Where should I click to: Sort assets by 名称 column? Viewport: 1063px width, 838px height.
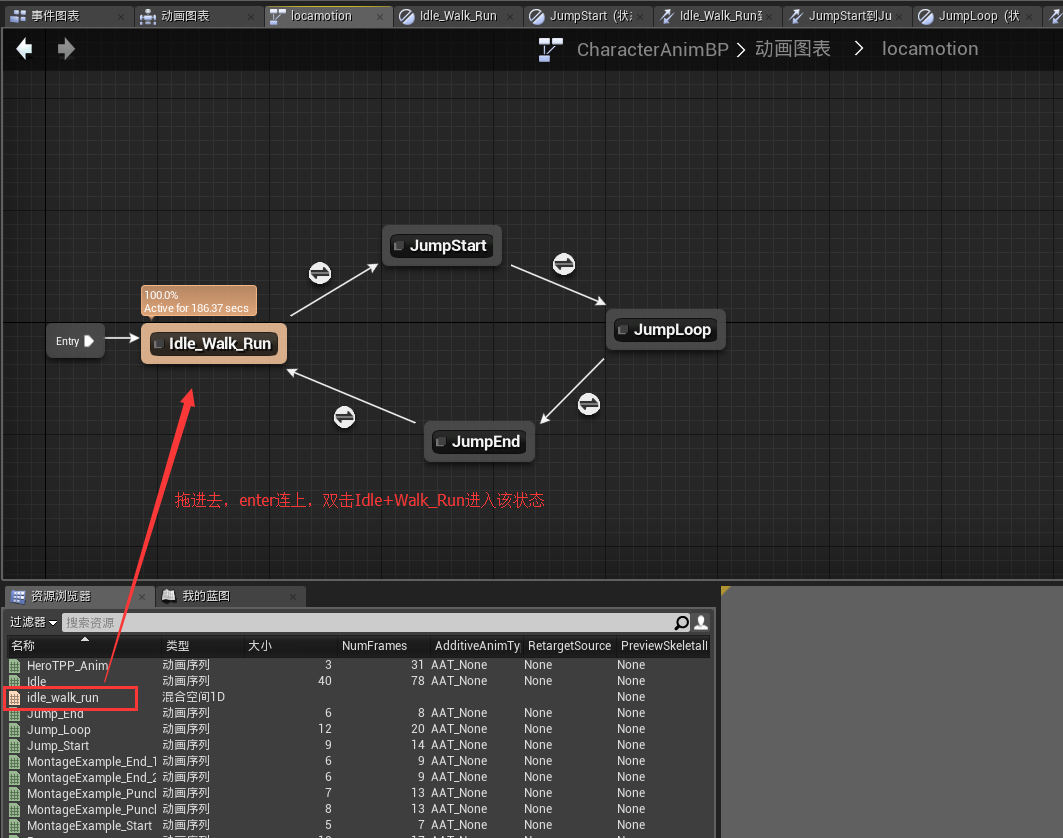(x=84, y=646)
